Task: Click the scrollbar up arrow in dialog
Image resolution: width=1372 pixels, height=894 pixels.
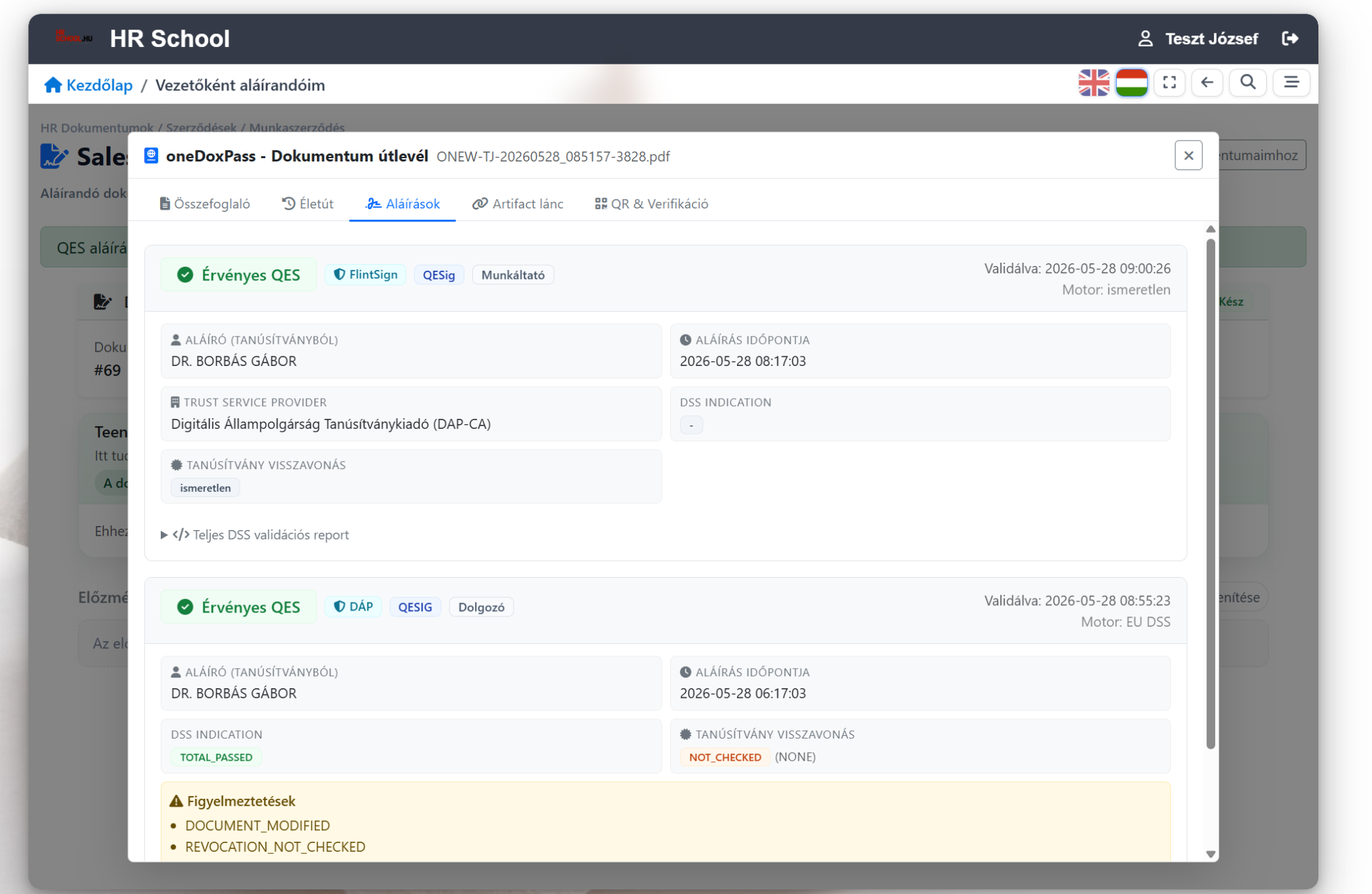Action: (x=1211, y=229)
